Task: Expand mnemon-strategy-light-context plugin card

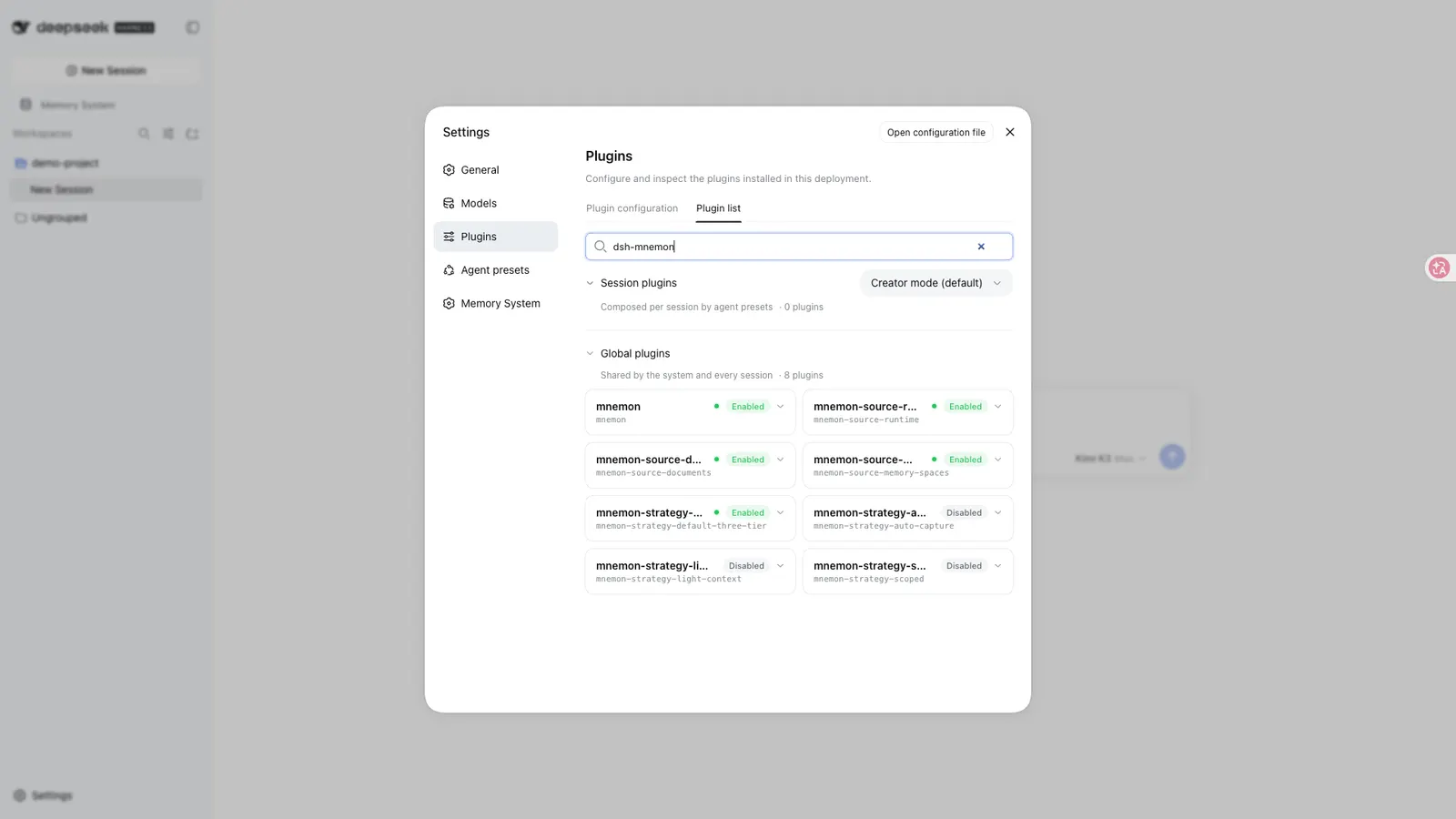Action: point(780,566)
